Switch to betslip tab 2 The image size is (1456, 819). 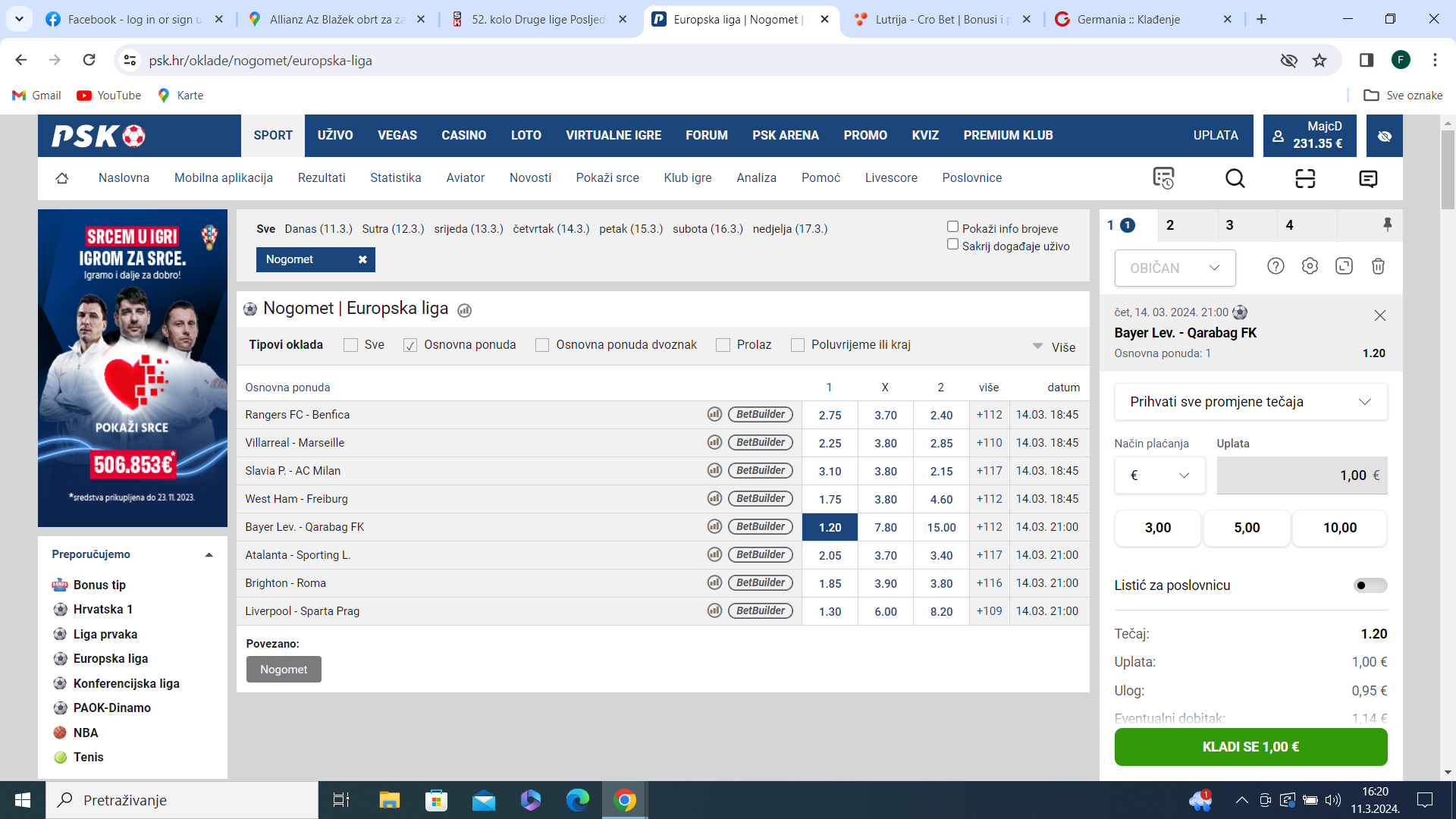(1170, 225)
